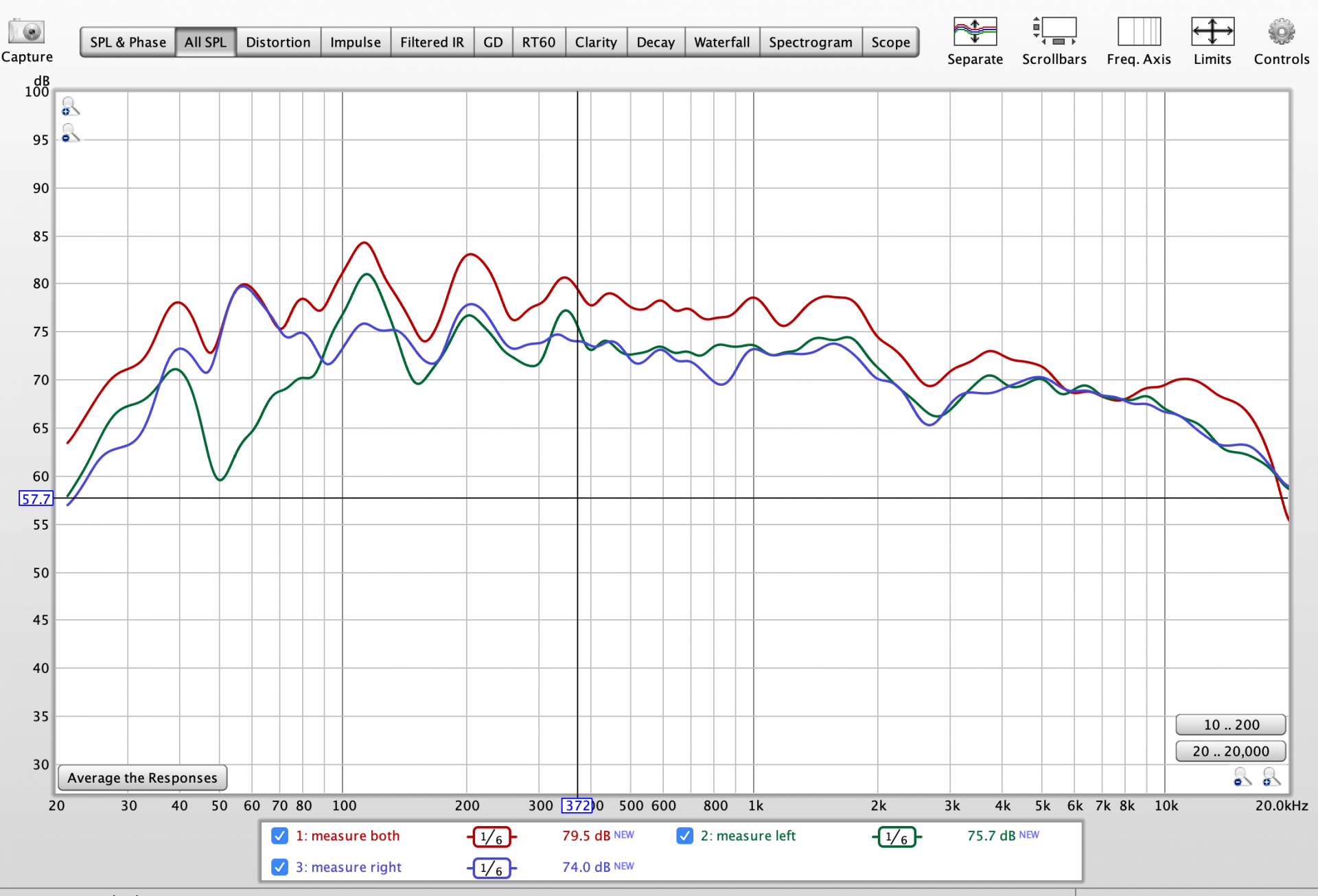Click top-left vertical zoom-out magnifier
The image size is (1318, 896).
(69, 133)
